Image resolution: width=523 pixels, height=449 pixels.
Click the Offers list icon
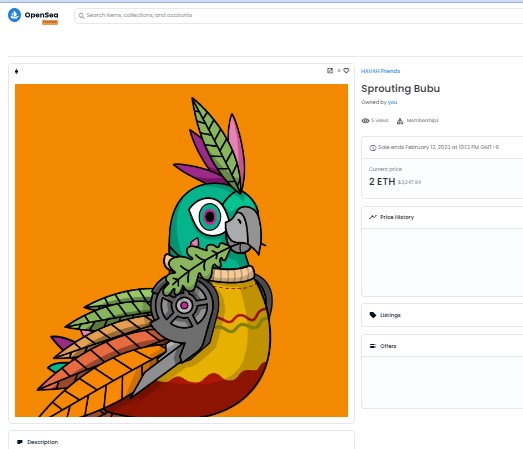pos(373,346)
